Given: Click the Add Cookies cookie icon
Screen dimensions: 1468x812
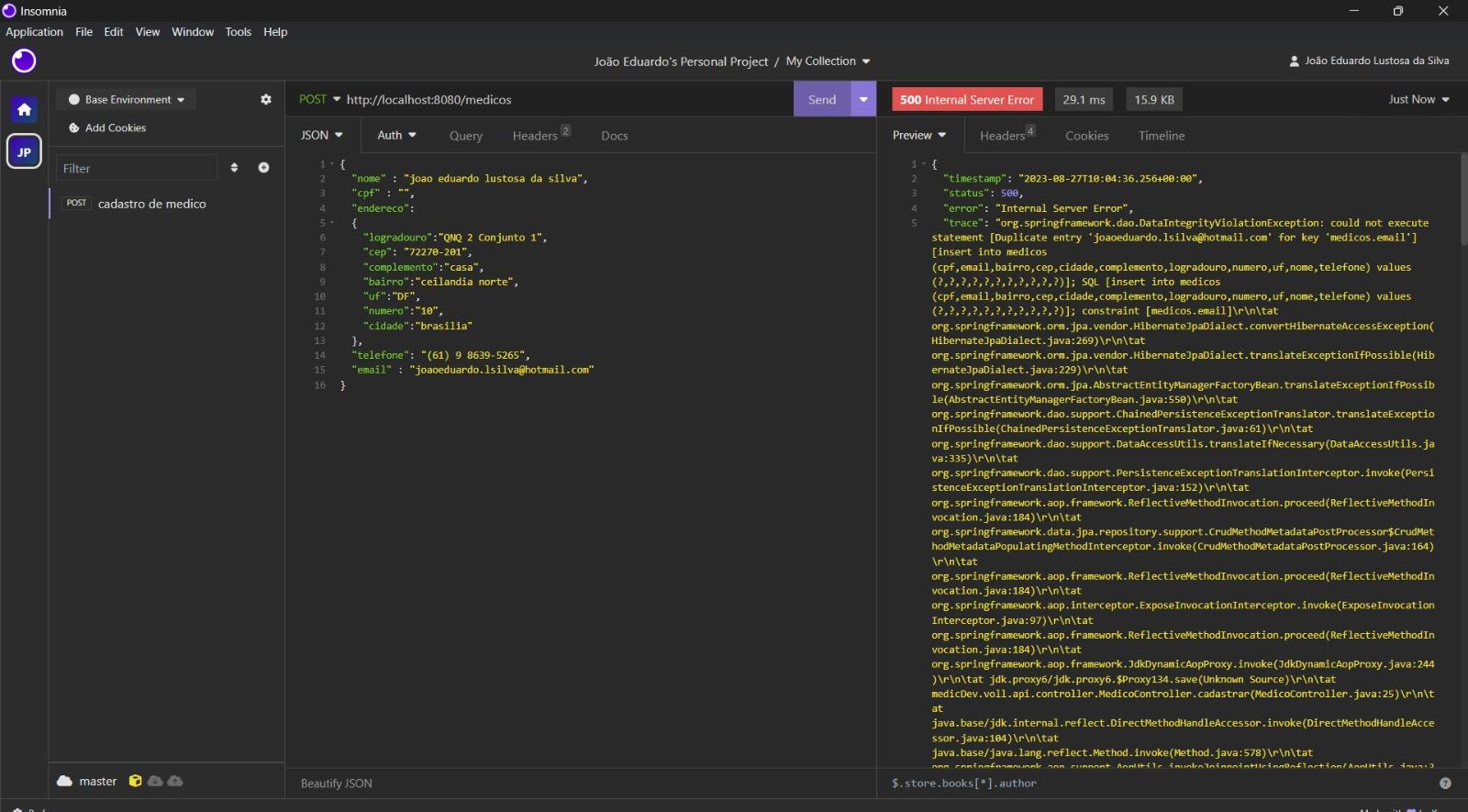Looking at the screenshot, I should click(74, 128).
